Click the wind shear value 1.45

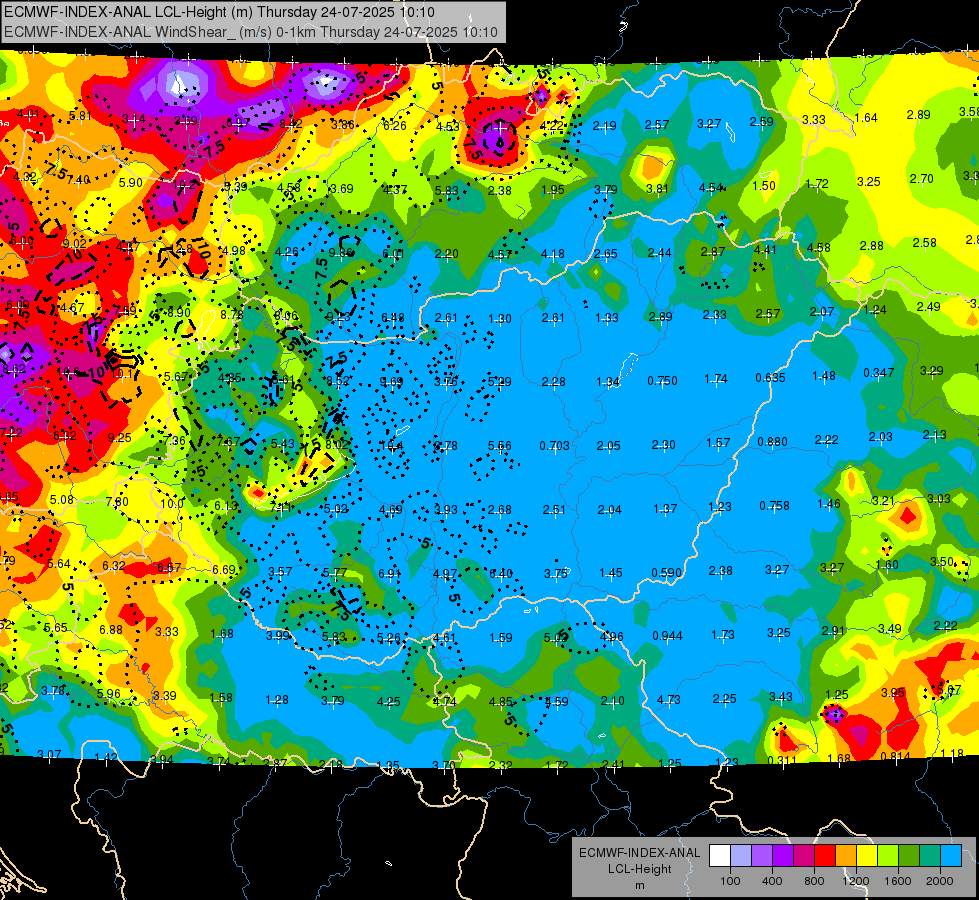611,573
